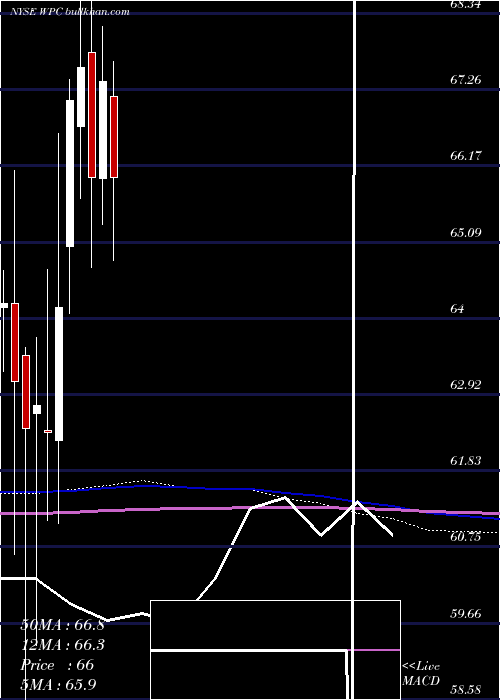Click the 64 price axis label
The height and width of the screenshot is (700, 500).
pos(457,308)
